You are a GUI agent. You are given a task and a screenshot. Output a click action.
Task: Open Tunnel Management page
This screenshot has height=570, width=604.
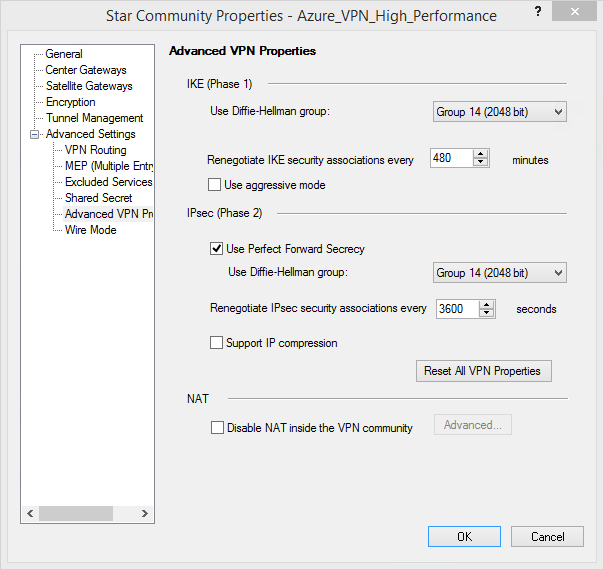pyautogui.click(x=94, y=118)
